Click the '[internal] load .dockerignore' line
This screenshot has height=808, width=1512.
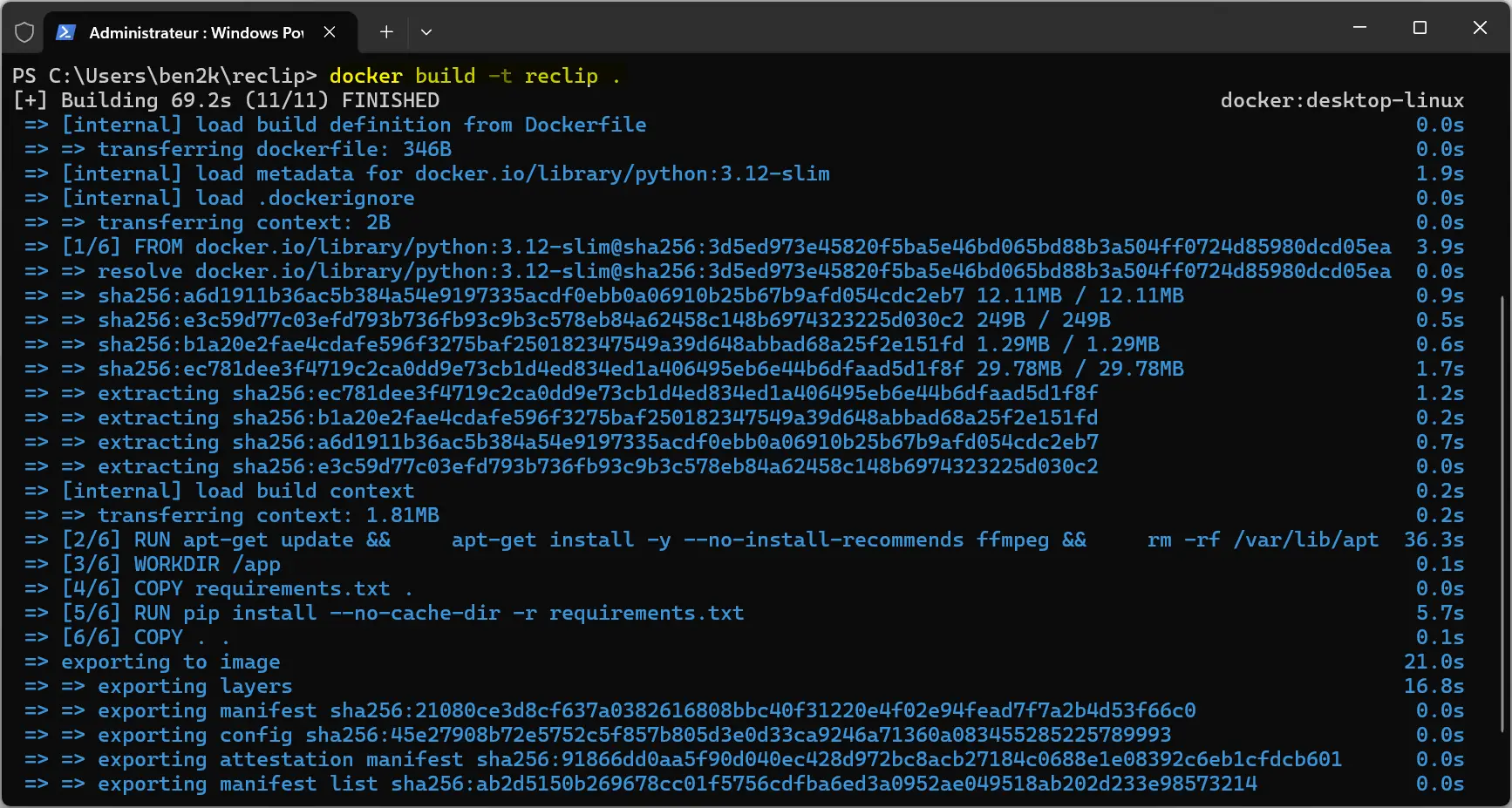pyautogui.click(x=237, y=198)
